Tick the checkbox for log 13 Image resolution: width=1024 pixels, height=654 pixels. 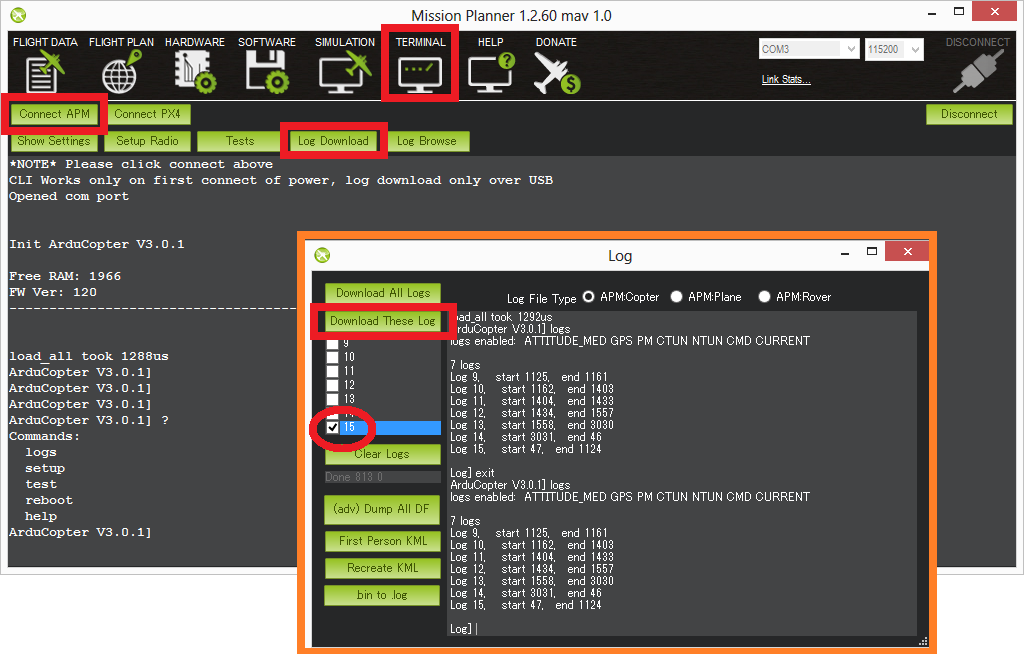click(332, 399)
